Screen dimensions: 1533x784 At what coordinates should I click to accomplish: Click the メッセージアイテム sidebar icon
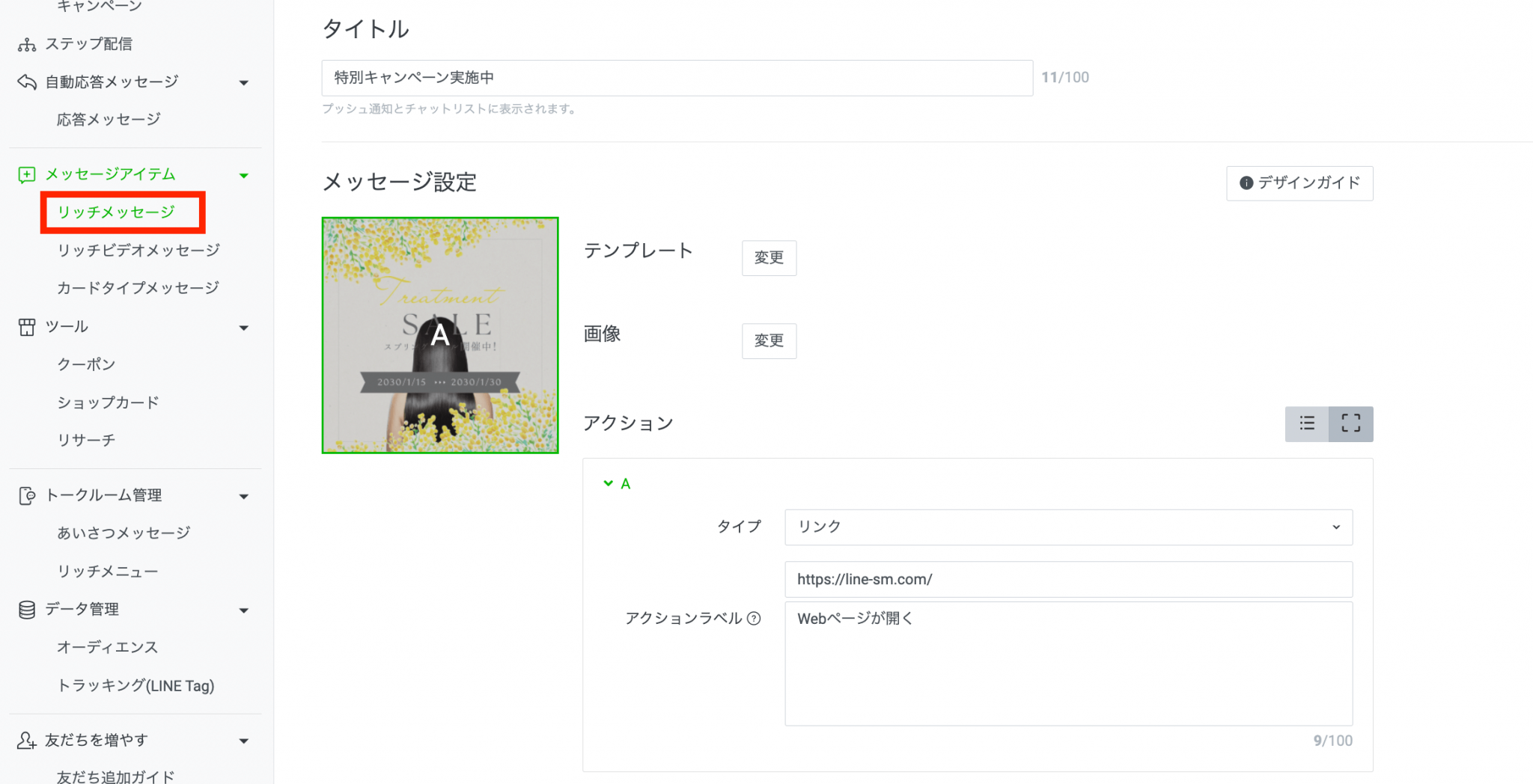pyautogui.click(x=26, y=174)
